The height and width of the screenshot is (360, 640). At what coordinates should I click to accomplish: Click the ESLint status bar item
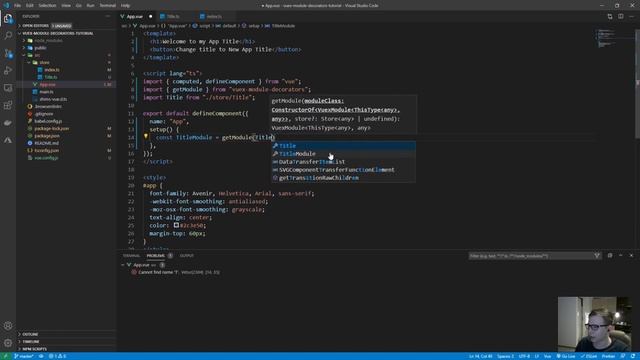pos(589,356)
